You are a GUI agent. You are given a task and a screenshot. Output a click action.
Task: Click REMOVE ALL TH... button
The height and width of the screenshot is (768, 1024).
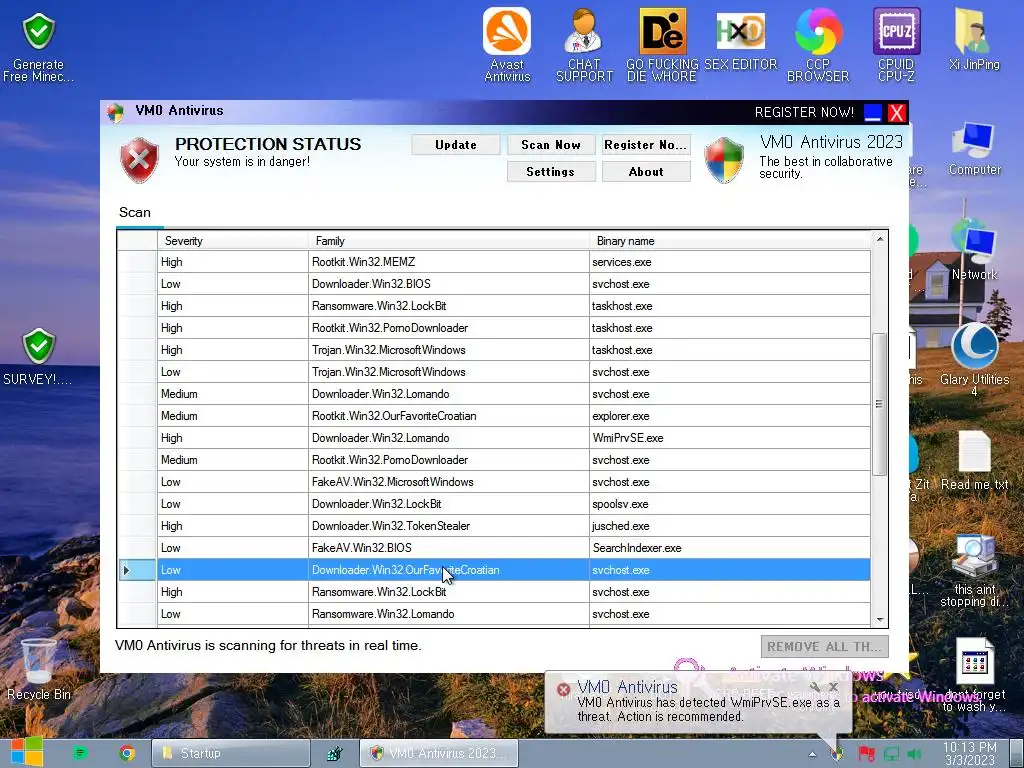point(824,647)
